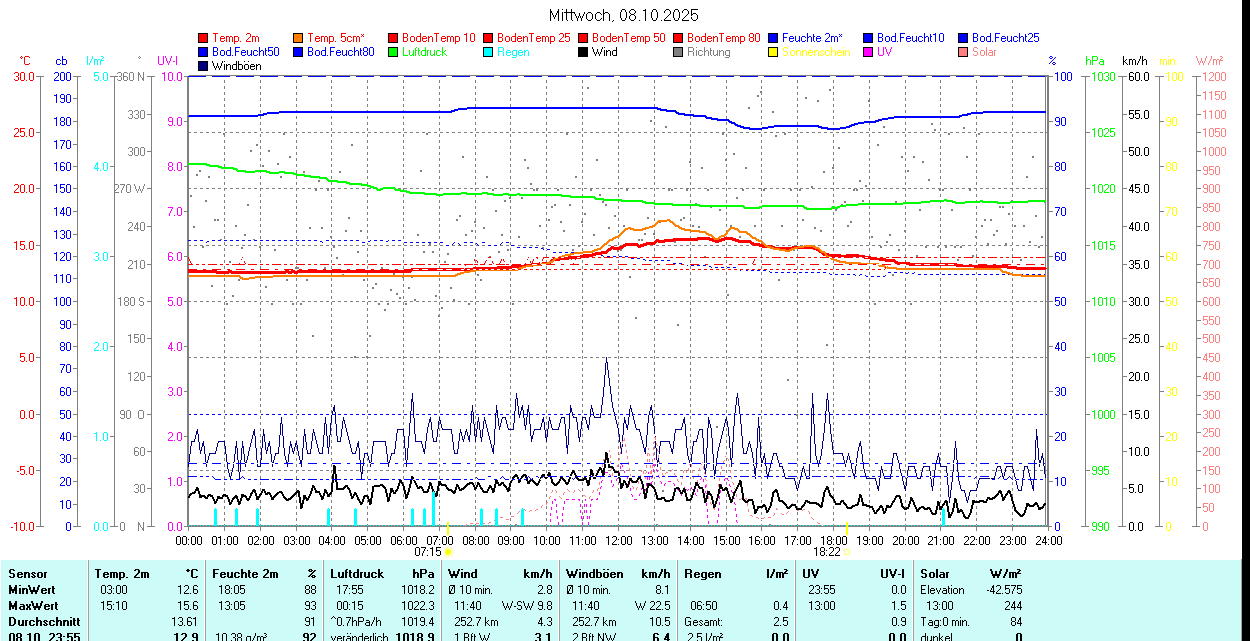Click the red Temp. 2m legend swatch
This screenshot has width=1250, height=641.
(x=204, y=38)
